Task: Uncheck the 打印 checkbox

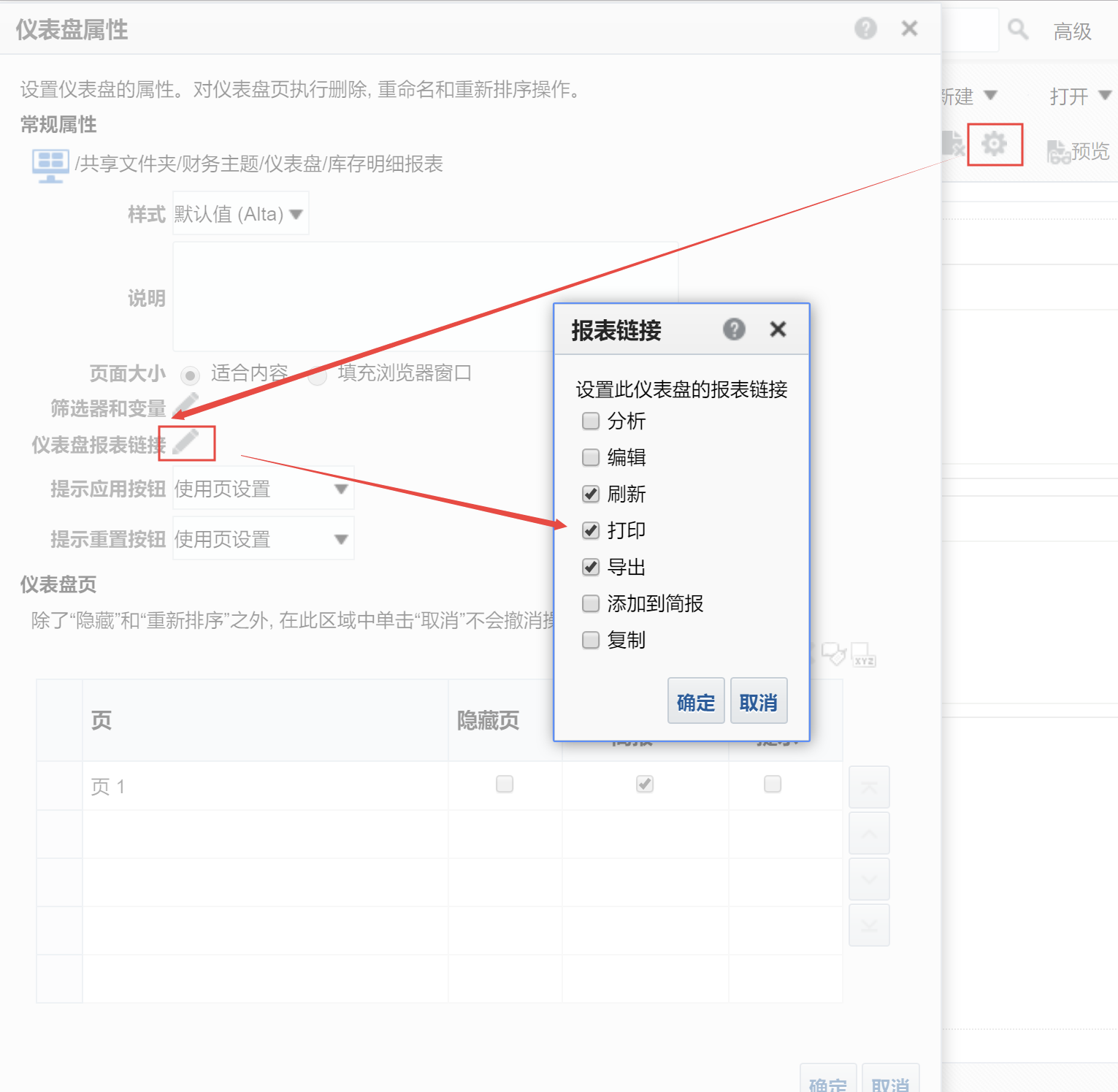Action: [x=591, y=530]
